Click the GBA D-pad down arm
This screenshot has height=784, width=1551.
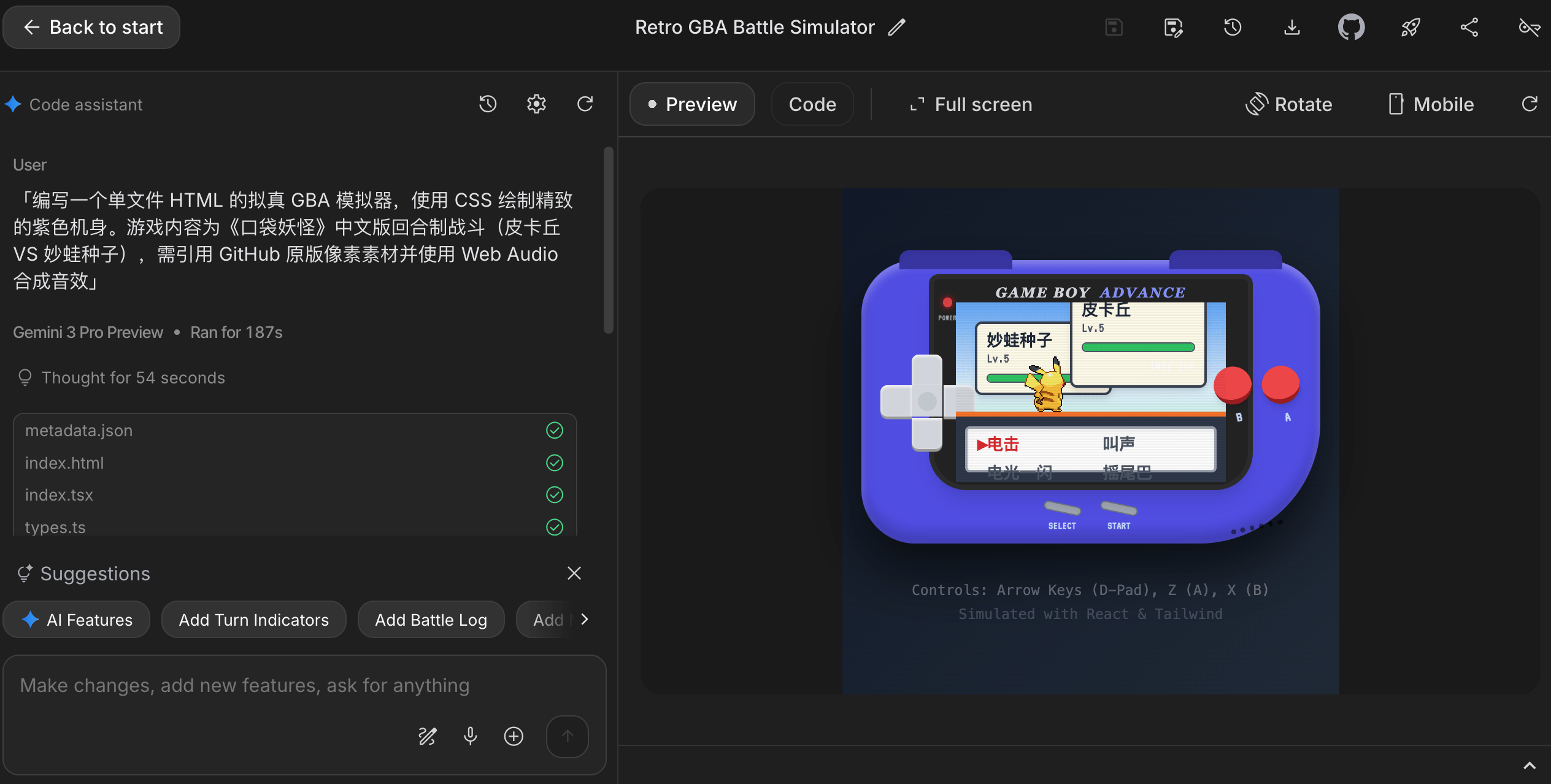click(x=926, y=433)
